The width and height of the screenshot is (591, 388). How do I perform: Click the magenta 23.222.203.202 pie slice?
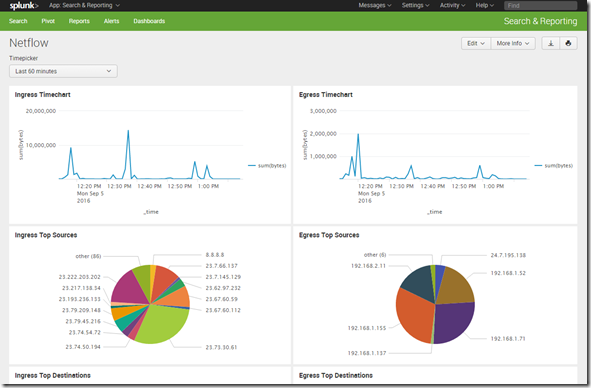pos(130,288)
